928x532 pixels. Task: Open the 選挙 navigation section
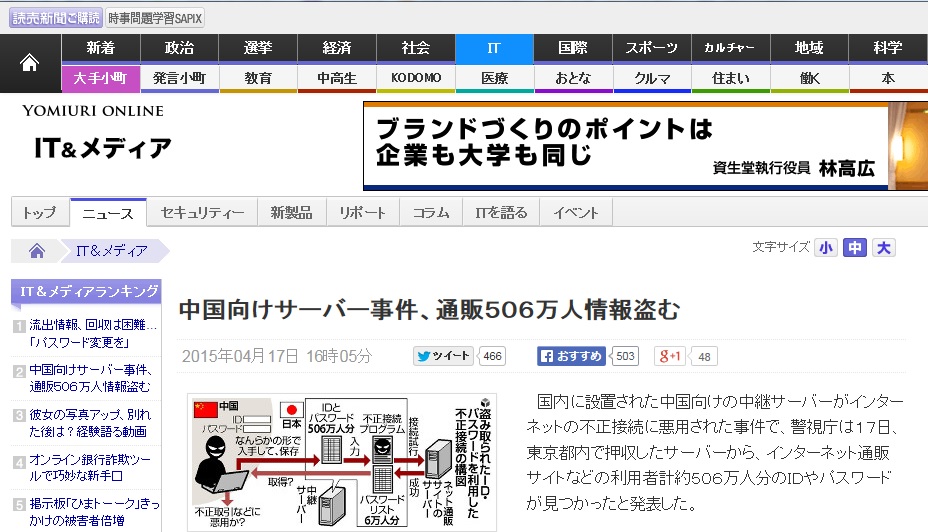(x=258, y=48)
